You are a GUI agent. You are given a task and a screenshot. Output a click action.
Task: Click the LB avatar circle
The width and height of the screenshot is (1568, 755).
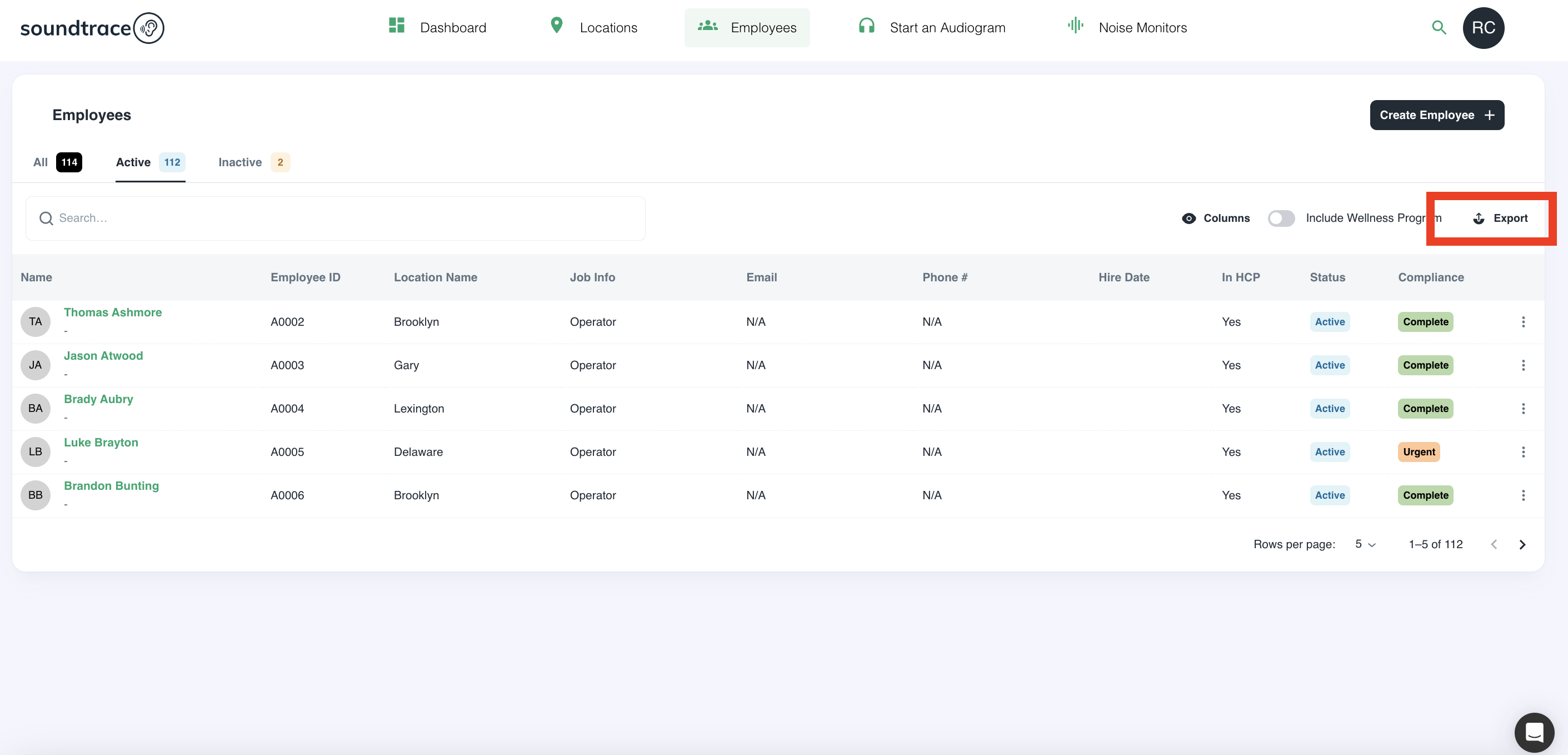36,451
